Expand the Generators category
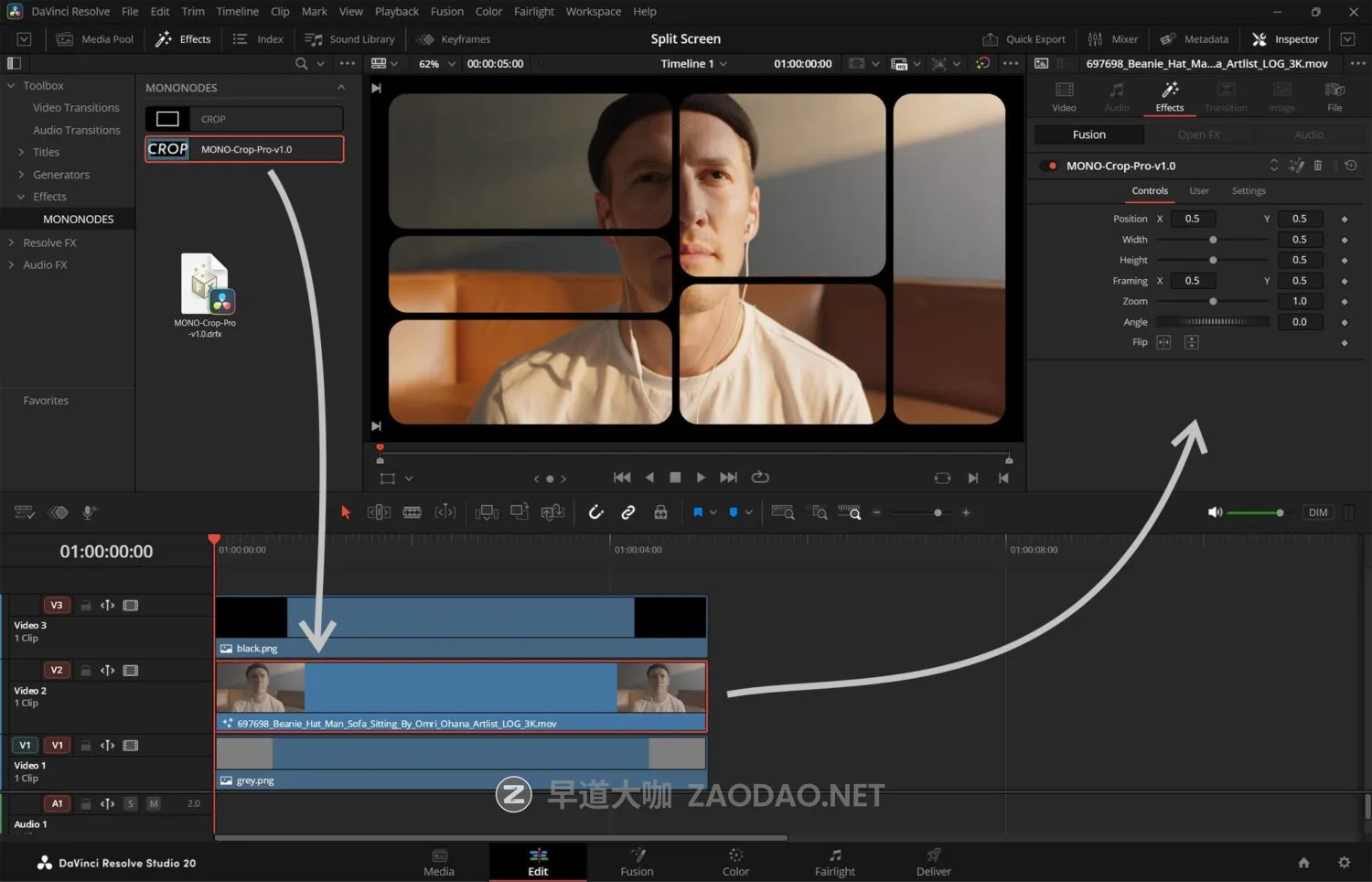The height and width of the screenshot is (882, 1372). point(21,175)
